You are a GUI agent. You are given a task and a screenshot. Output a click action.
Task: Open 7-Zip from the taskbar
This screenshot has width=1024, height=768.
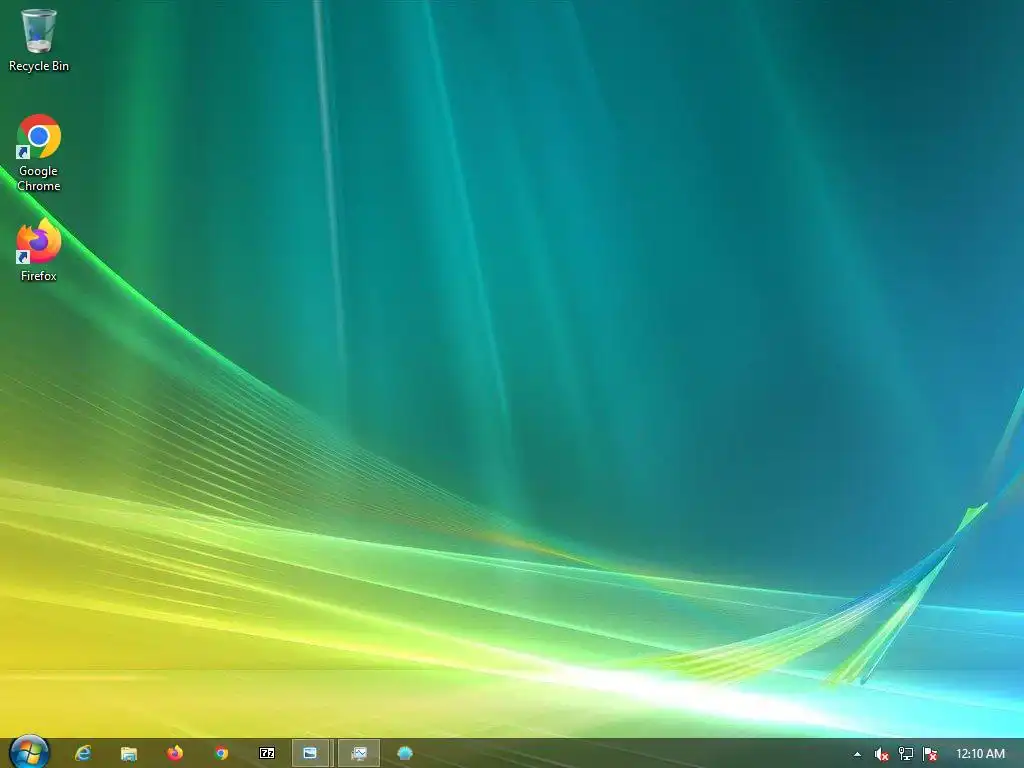tap(267, 753)
